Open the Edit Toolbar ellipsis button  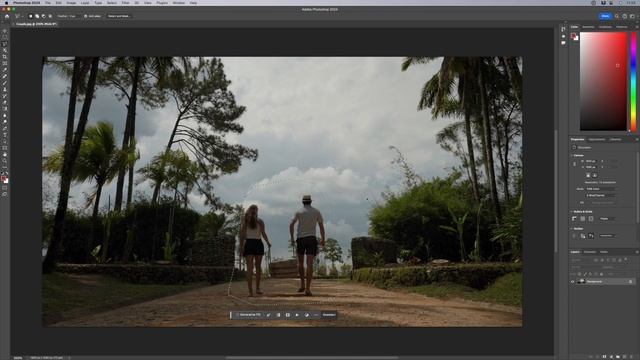(x=5, y=167)
